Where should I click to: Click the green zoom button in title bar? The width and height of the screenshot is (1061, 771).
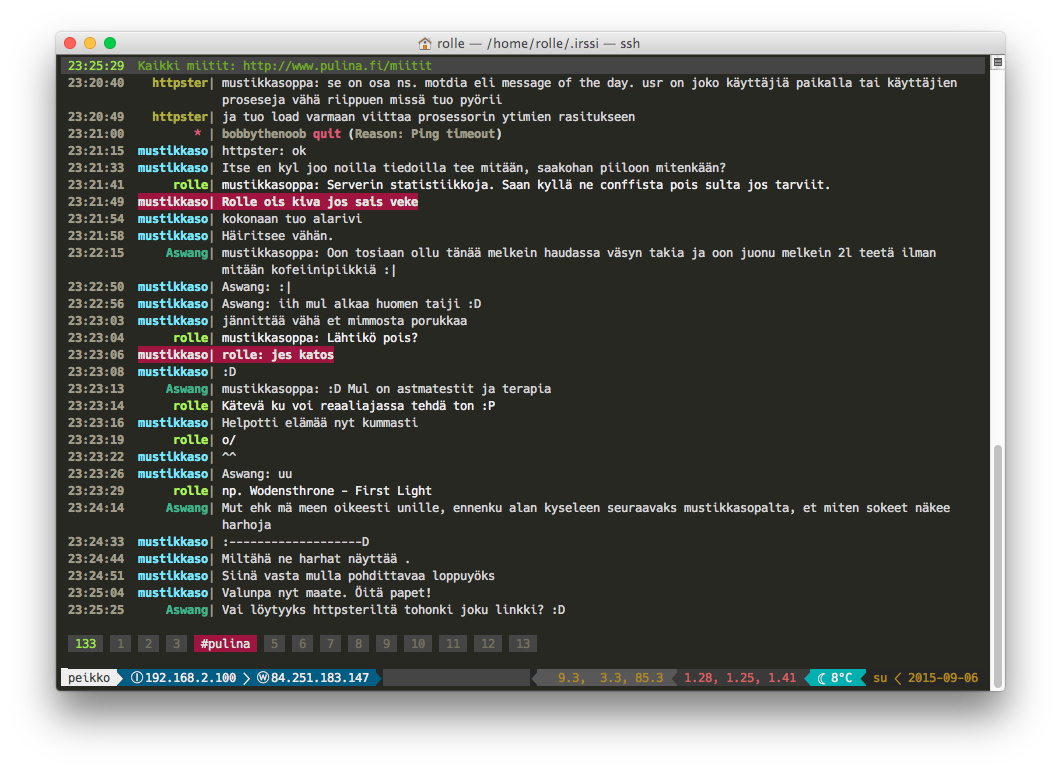coord(110,43)
